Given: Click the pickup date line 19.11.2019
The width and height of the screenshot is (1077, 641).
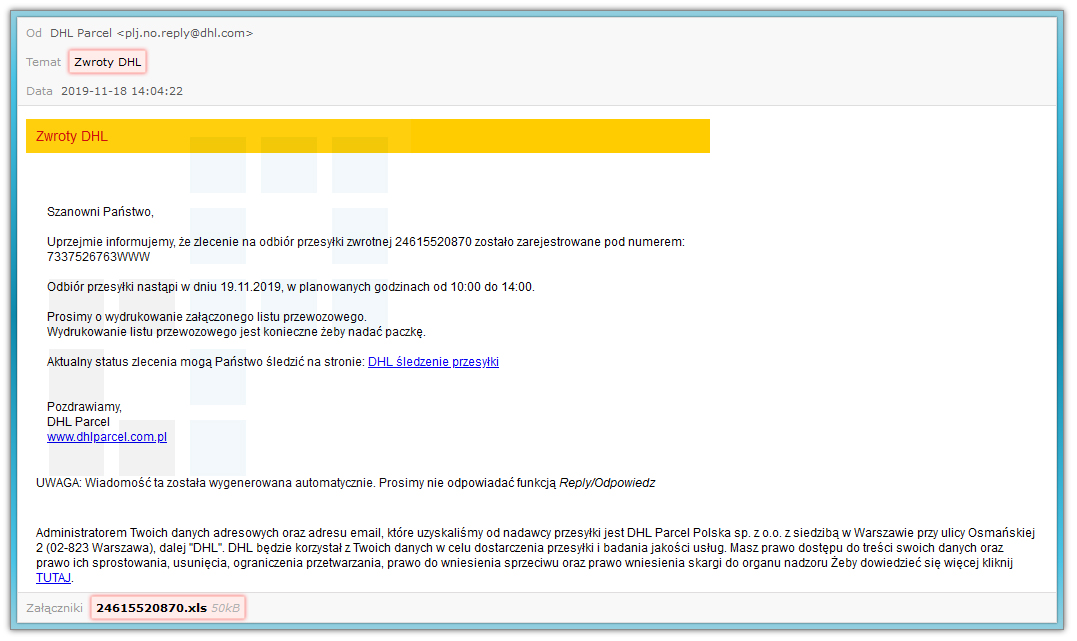Looking at the screenshot, I should (x=291, y=287).
